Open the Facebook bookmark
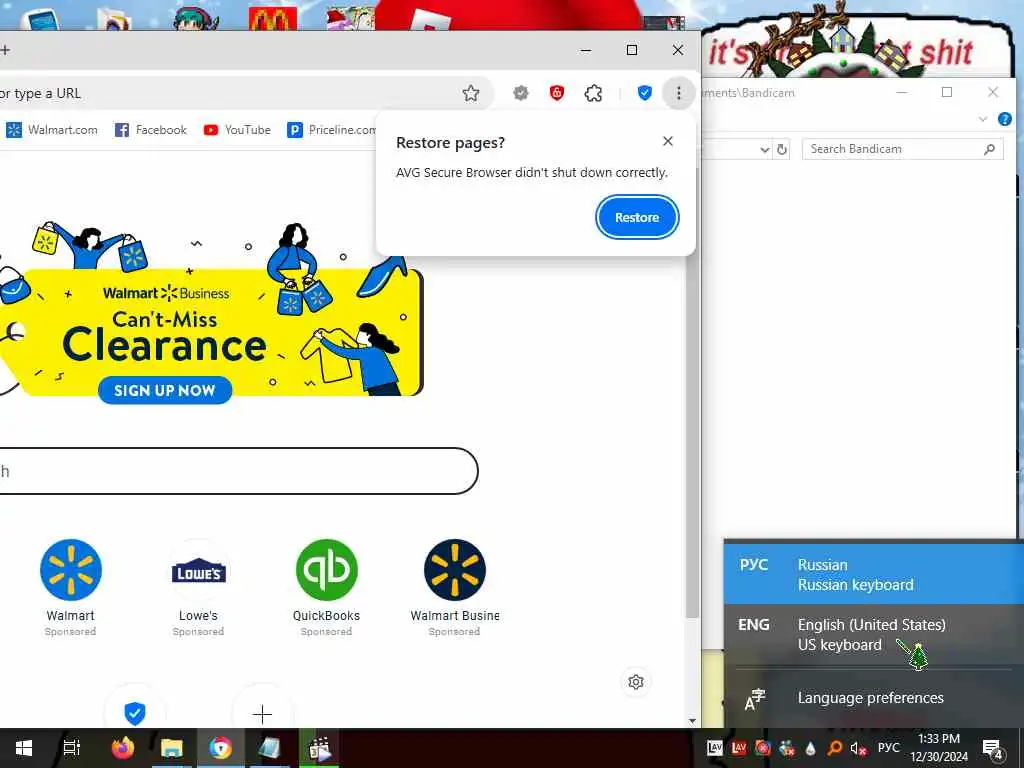This screenshot has height=768, width=1024. coord(151,130)
